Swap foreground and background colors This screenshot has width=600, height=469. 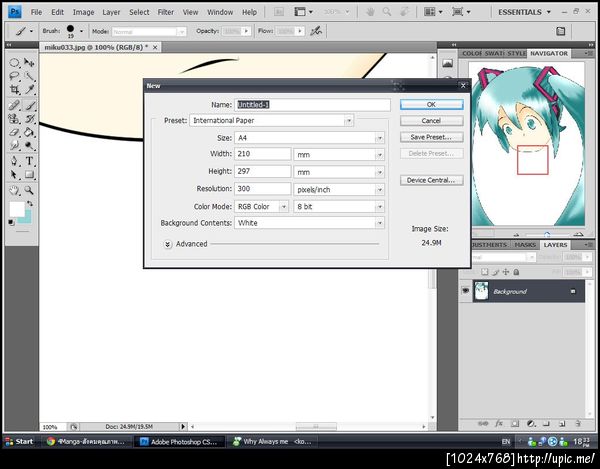pyautogui.click(x=30, y=204)
